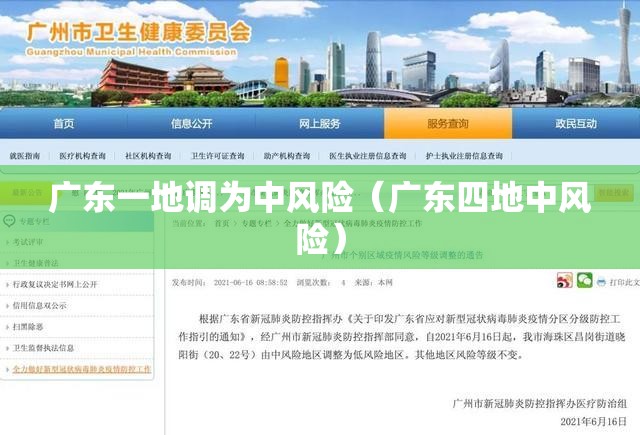Share article via WeChat icon
This screenshot has width=640, height=435.
[x=584, y=280]
